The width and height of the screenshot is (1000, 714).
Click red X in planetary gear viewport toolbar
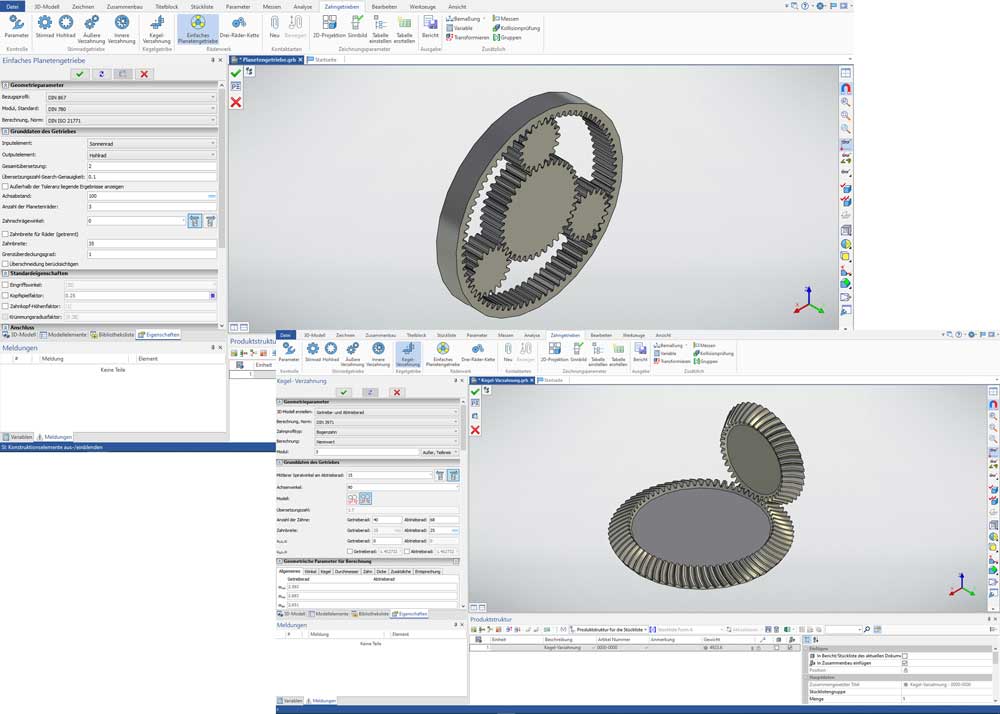tap(236, 102)
